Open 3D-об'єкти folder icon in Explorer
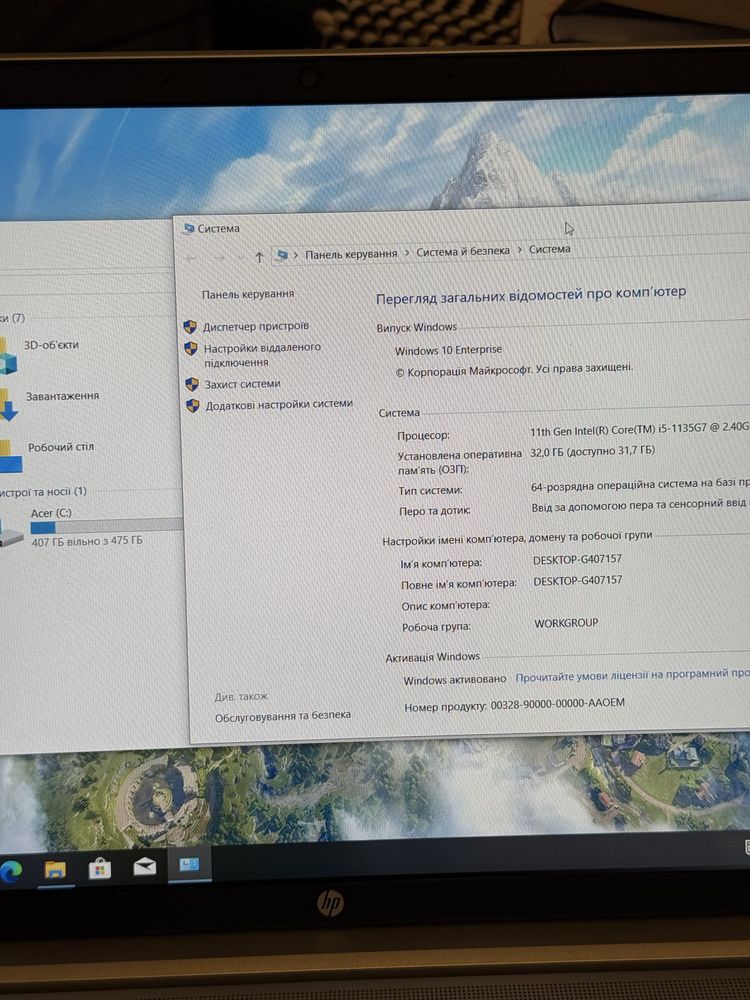This screenshot has width=750, height=1000. click(8, 356)
